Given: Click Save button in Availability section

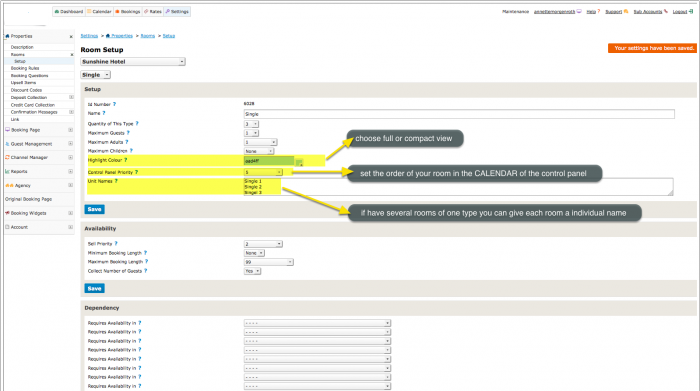Looking at the screenshot, I should pyautogui.click(x=94, y=288).
